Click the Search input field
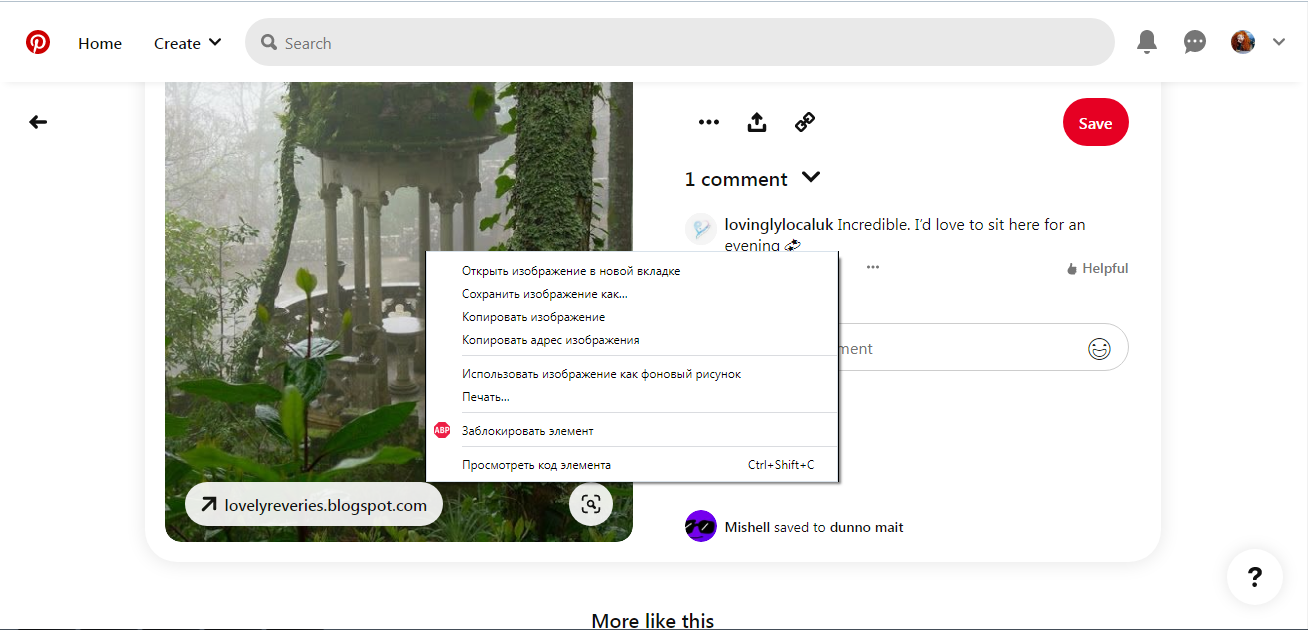 click(680, 43)
